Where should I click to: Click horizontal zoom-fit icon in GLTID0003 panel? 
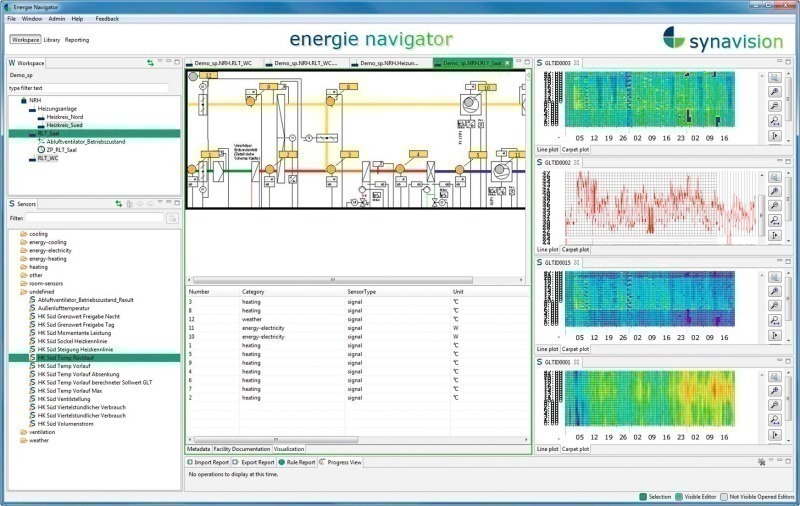(x=774, y=121)
